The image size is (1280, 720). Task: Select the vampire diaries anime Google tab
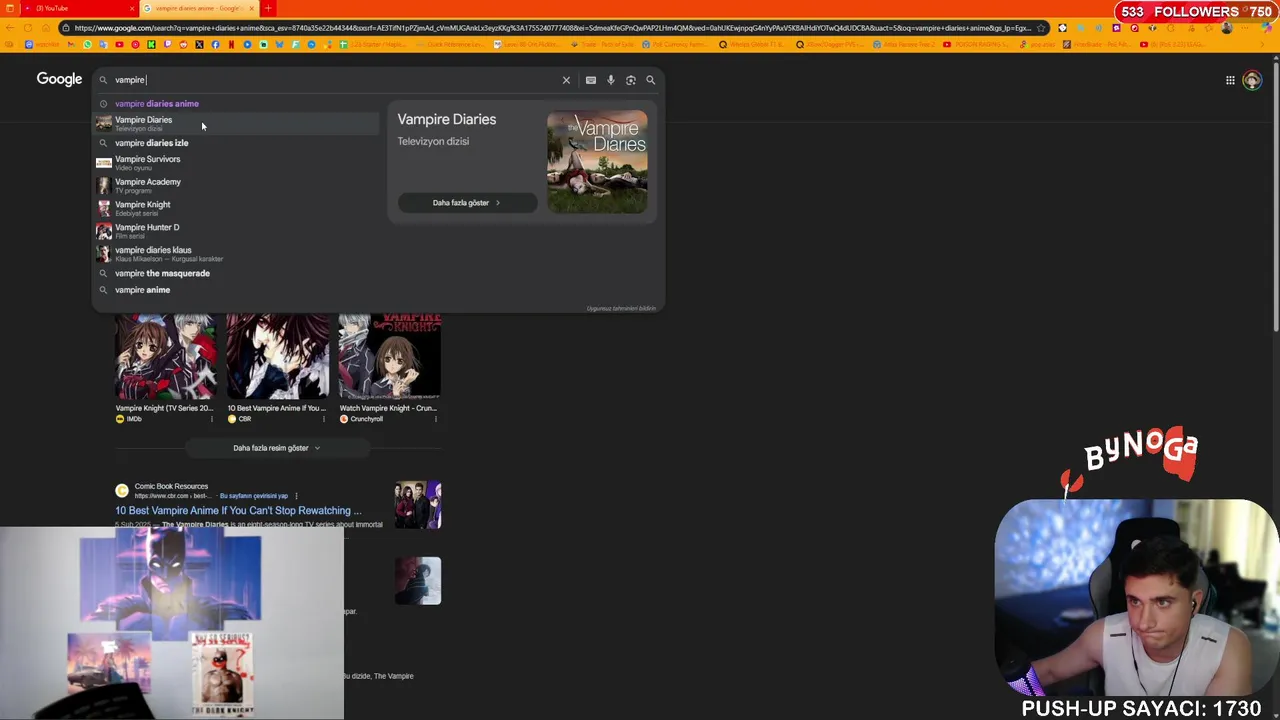[198, 8]
